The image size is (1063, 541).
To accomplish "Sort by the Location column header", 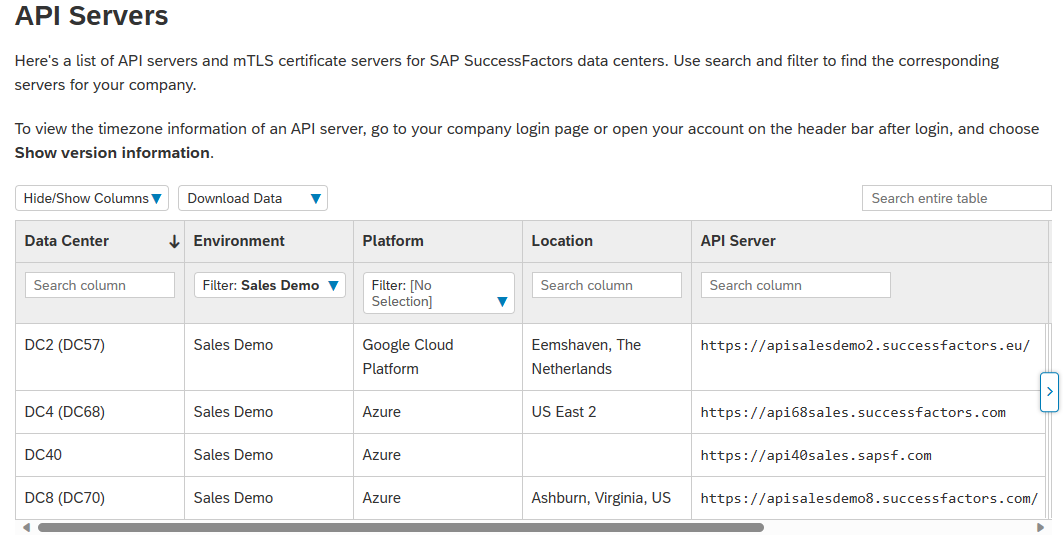I will tap(562, 241).
